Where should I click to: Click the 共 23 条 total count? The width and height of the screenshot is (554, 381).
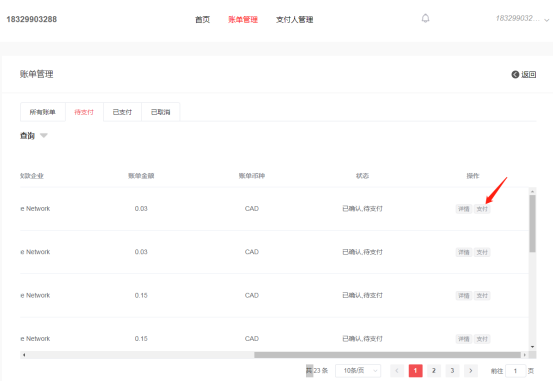(317, 370)
